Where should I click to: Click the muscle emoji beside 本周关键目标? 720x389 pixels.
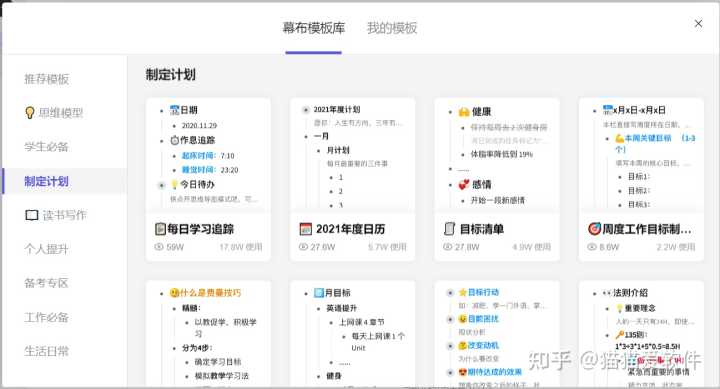(619, 138)
